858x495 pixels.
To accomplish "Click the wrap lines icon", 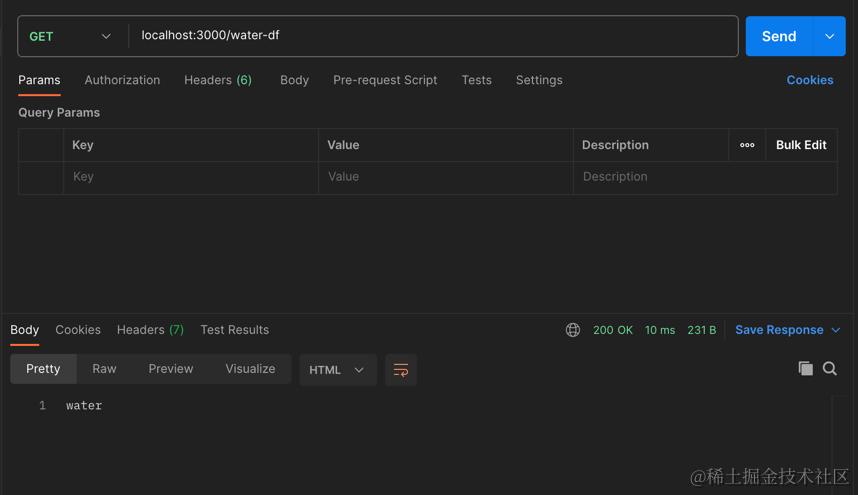I will coord(401,370).
